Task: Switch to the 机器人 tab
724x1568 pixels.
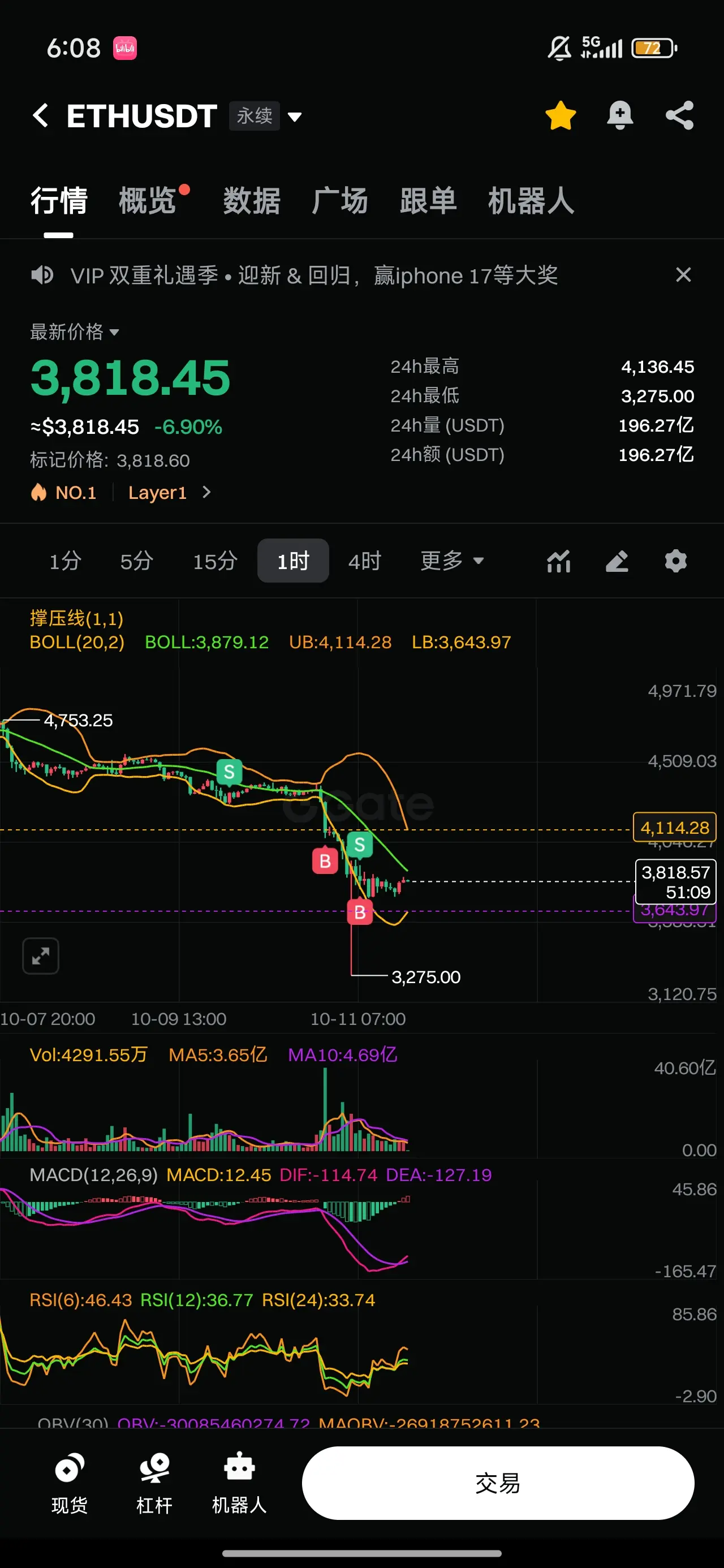Action: coord(531,200)
